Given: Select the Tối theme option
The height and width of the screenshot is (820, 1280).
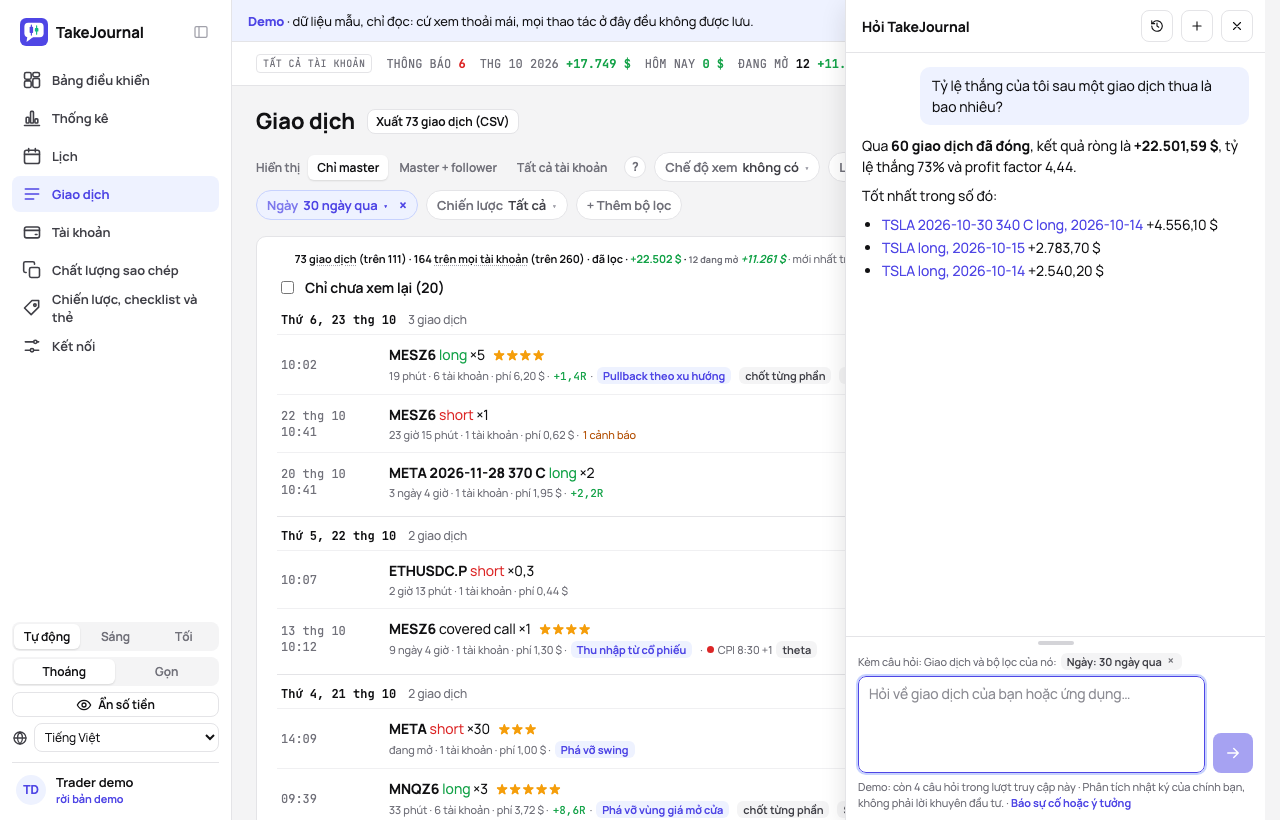Looking at the screenshot, I should [184, 637].
